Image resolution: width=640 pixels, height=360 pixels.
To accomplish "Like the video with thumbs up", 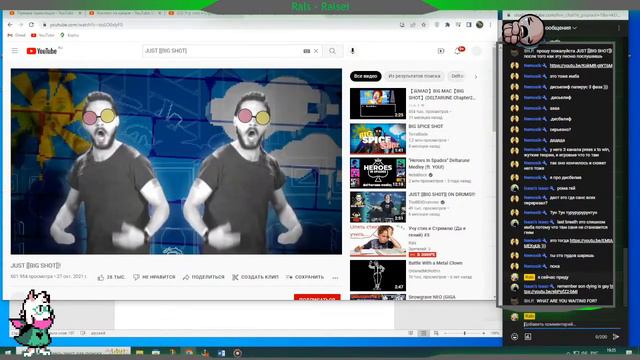I will 111,277.
